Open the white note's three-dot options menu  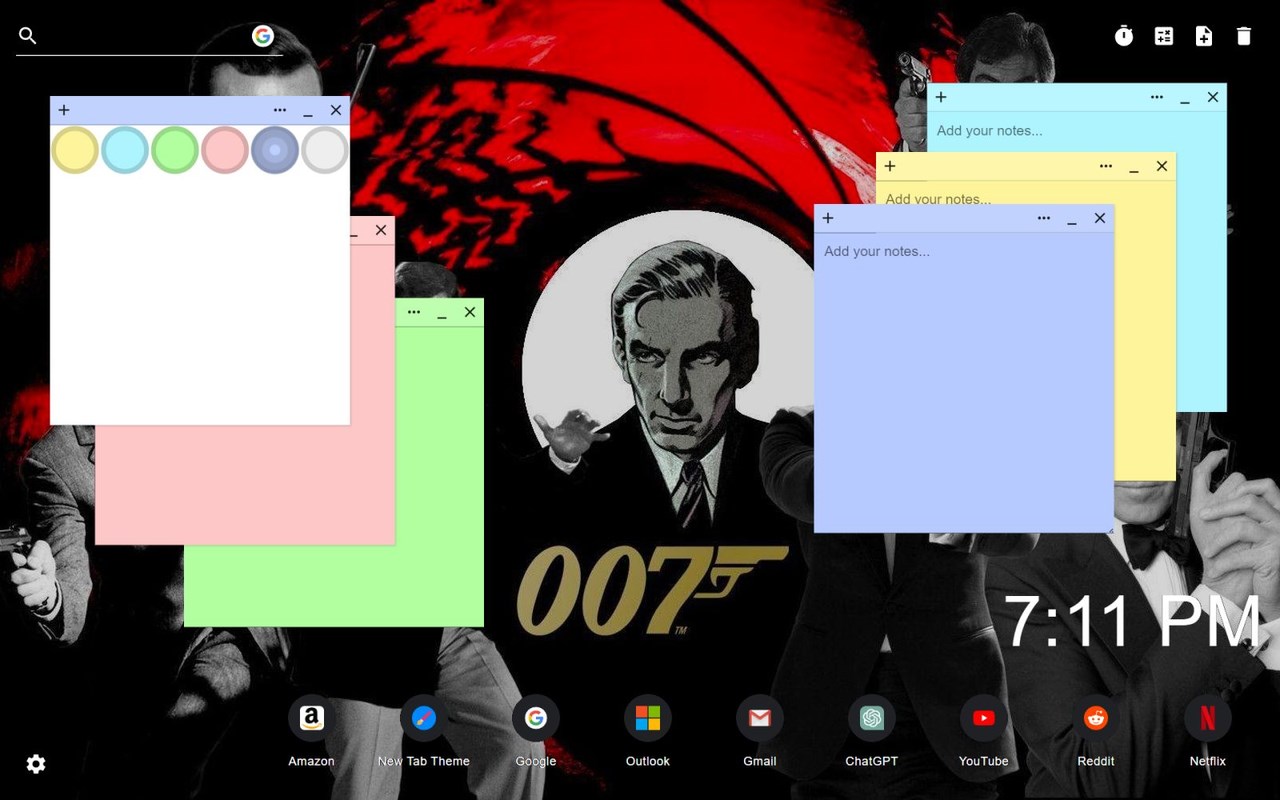click(x=280, y=110)
